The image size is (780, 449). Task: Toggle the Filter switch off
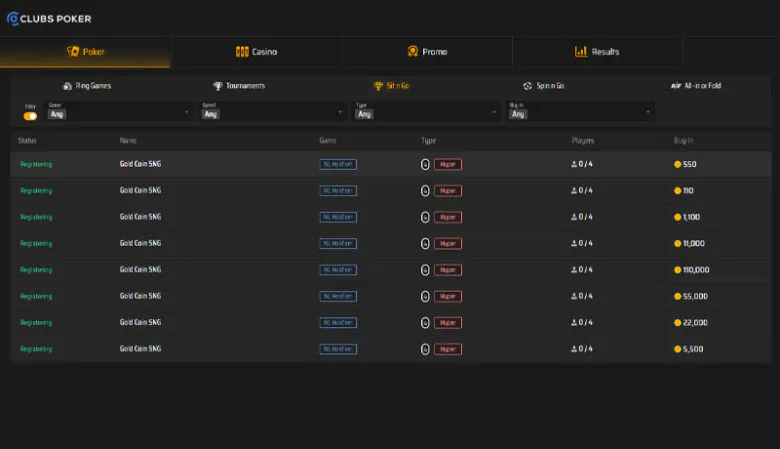coord(30,116)
